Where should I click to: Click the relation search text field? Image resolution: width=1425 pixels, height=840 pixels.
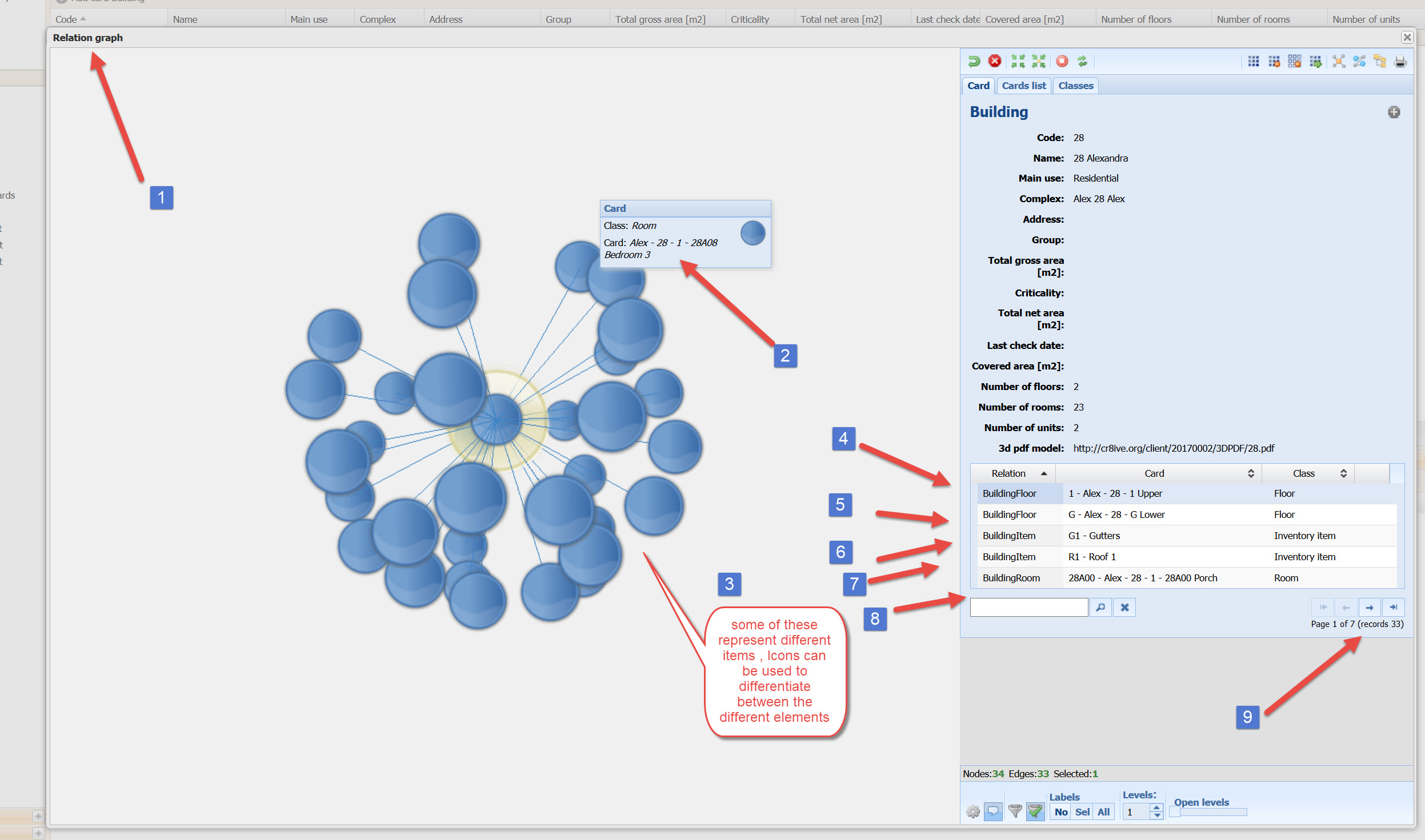(1028, 608)
